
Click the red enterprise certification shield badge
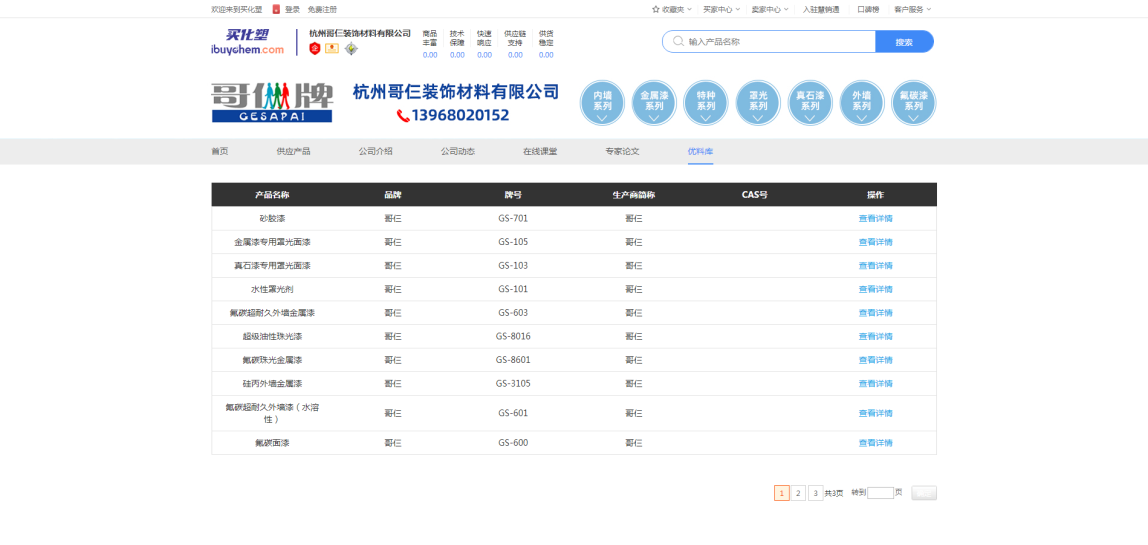(315, 48)
